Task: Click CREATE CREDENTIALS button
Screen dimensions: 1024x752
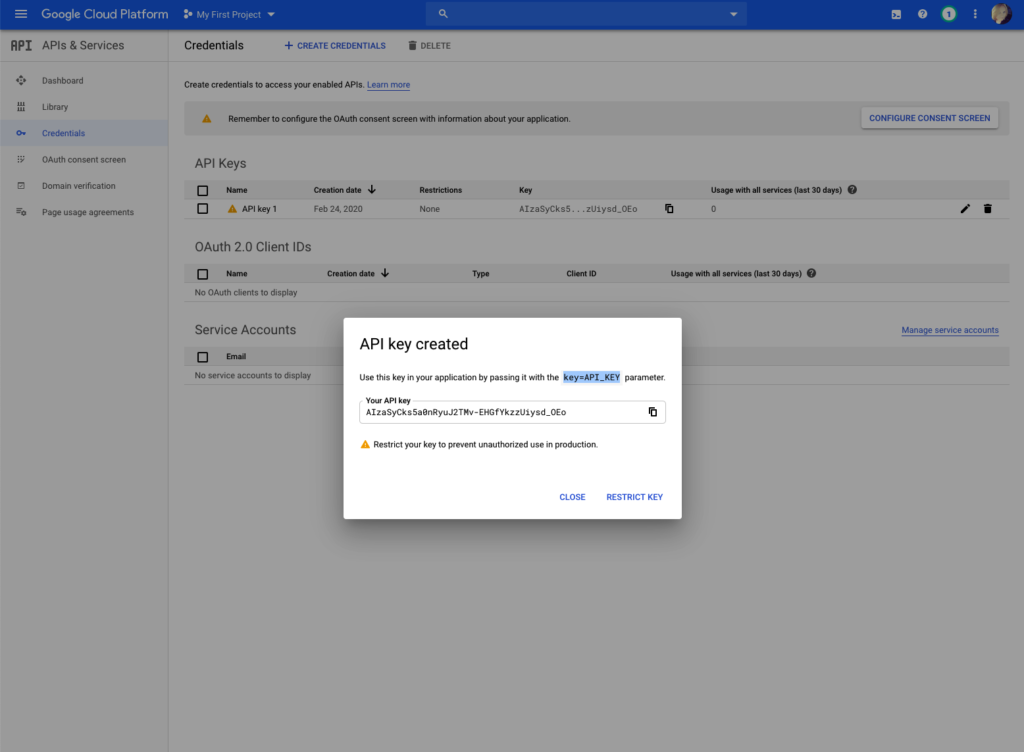Action: point(334,46)
